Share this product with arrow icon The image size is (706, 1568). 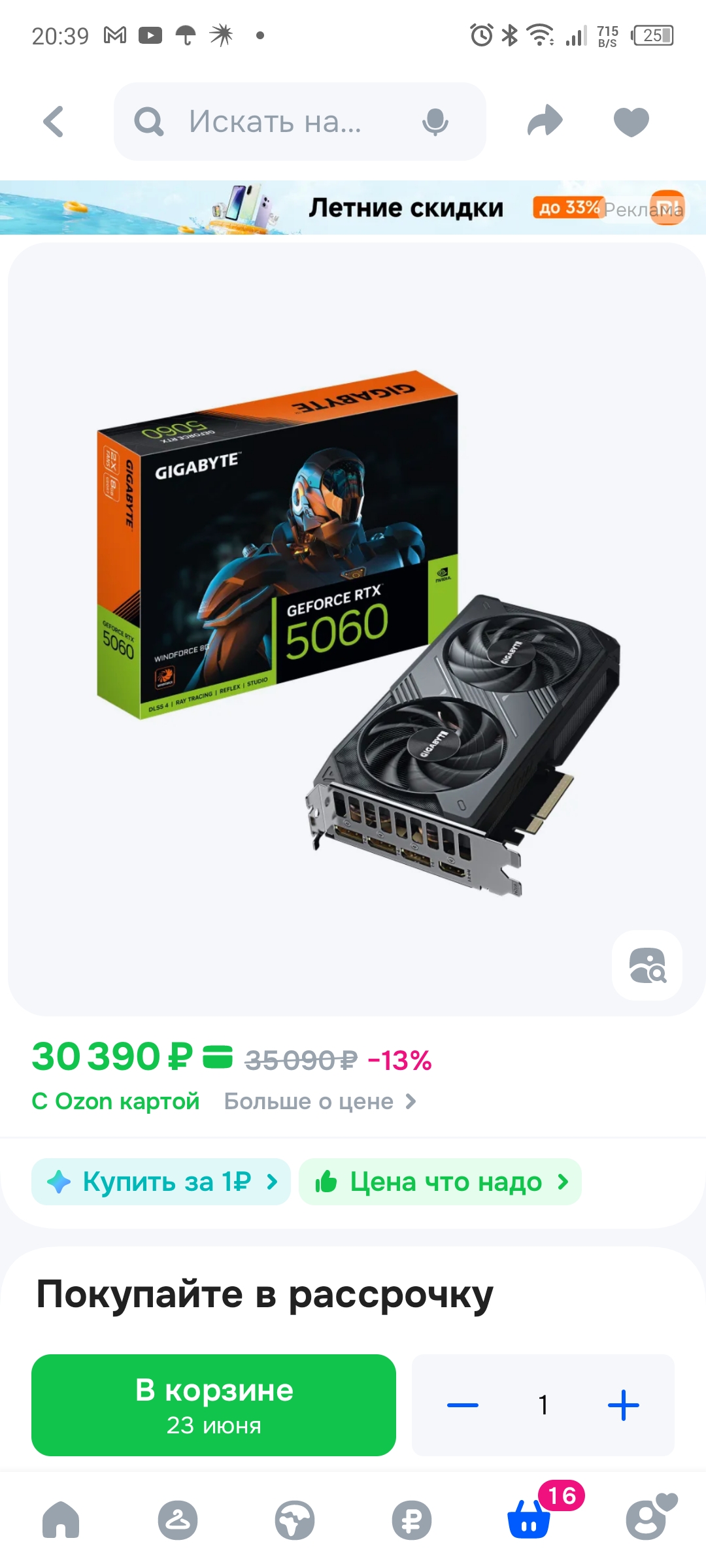click(x=545, y=121)
